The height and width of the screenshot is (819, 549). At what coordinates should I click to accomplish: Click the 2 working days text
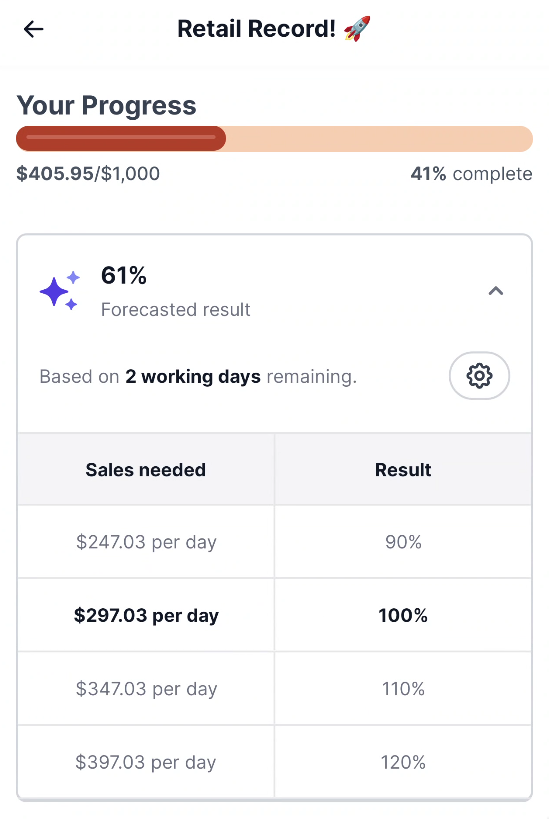pos(193,377)
